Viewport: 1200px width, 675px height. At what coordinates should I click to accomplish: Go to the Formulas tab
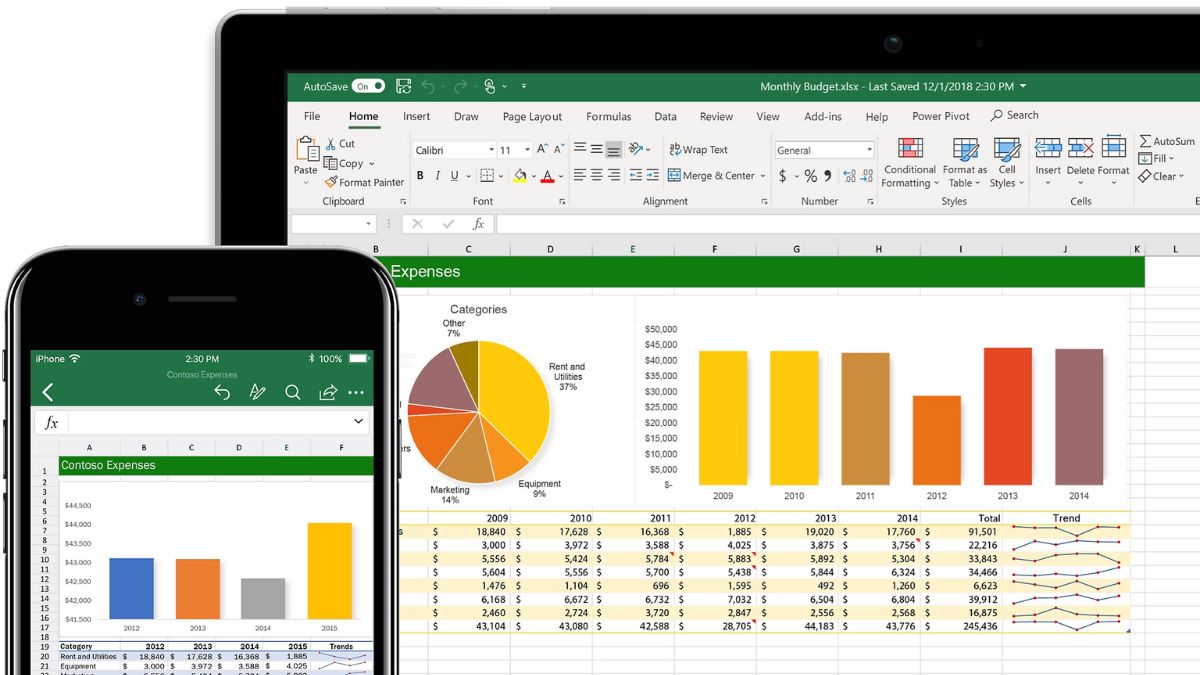[609, 116]
